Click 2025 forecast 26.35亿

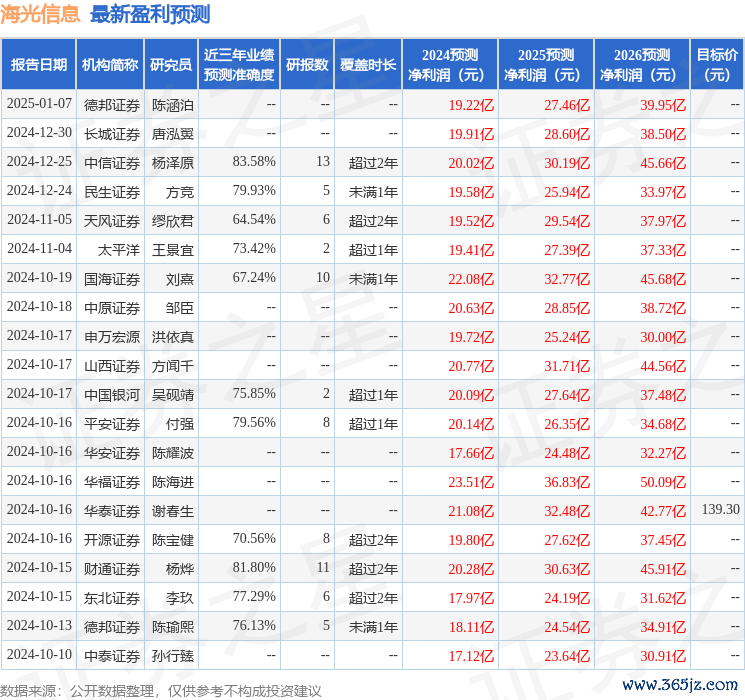pos(567,424)
